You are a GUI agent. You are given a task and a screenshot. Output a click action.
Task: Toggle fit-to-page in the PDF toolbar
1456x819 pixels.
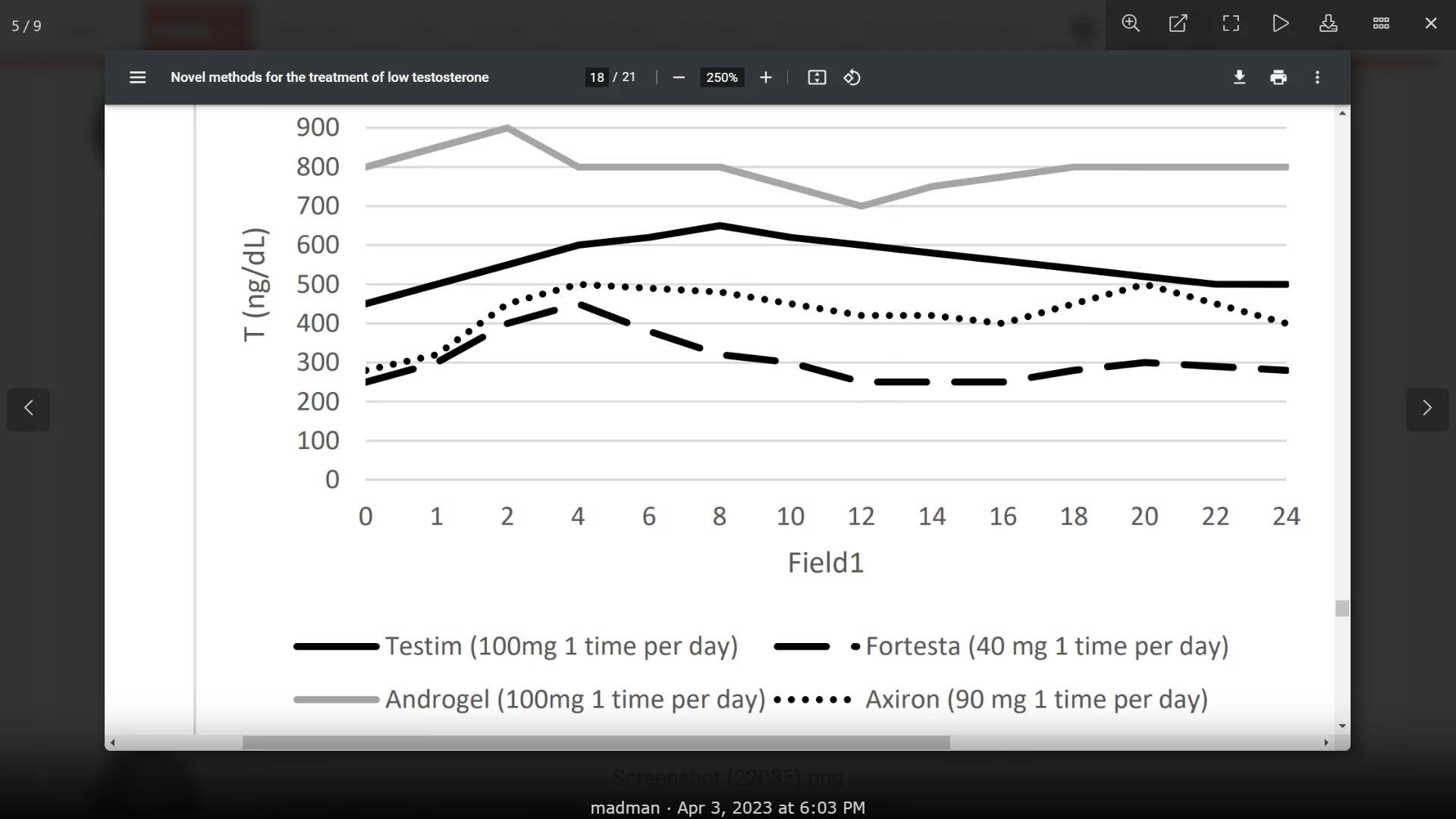[x=817, y=77]
